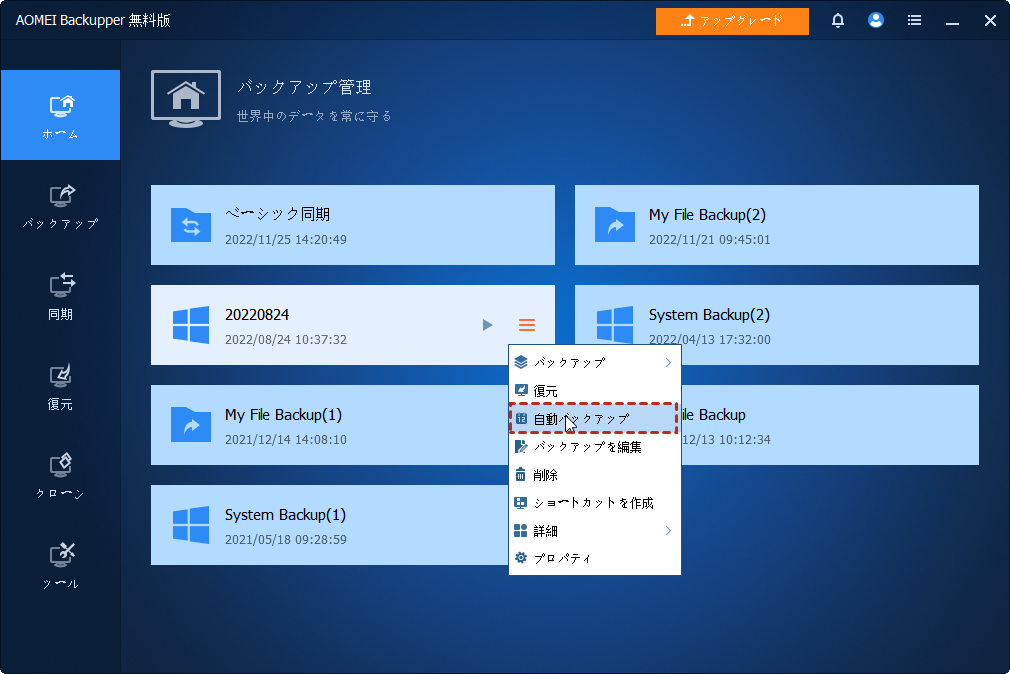Image resolution: width=1010 pixels, height=674 pixels.
Task: Open the バックアップ sidebar section
Action: click(61, 206)
